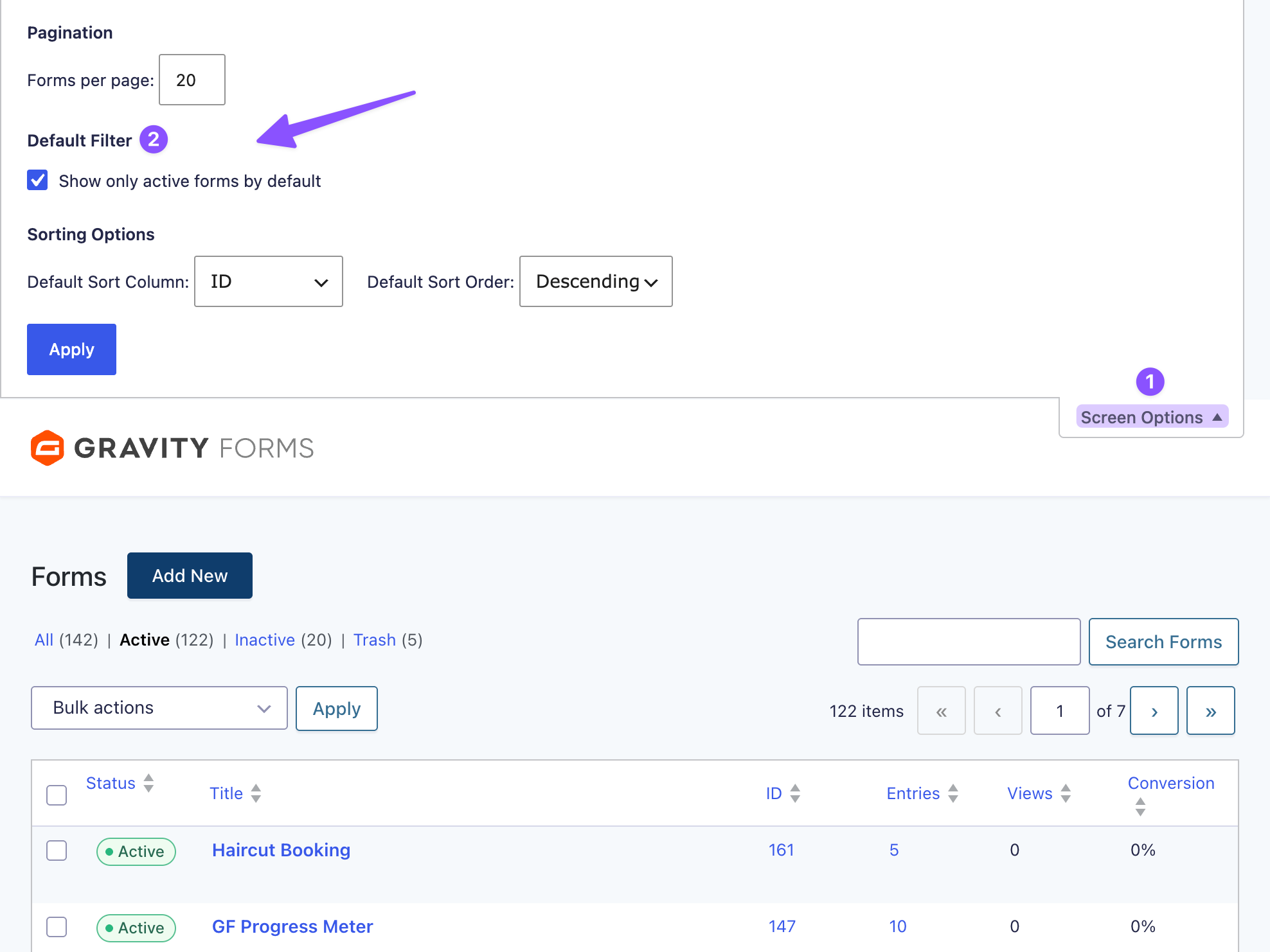1270x952 pixels.
Task: Open the Default Sort Column dropdown
Action: click(268, 281)
